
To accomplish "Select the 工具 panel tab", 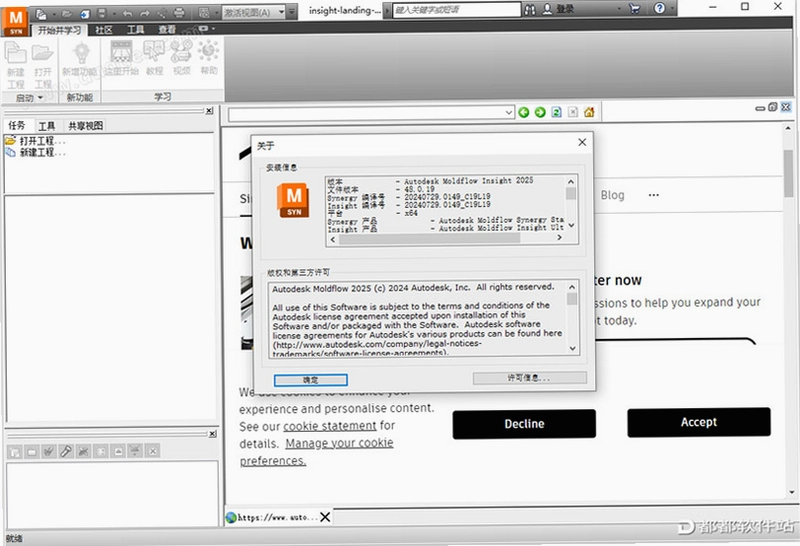I will (47, 126).
